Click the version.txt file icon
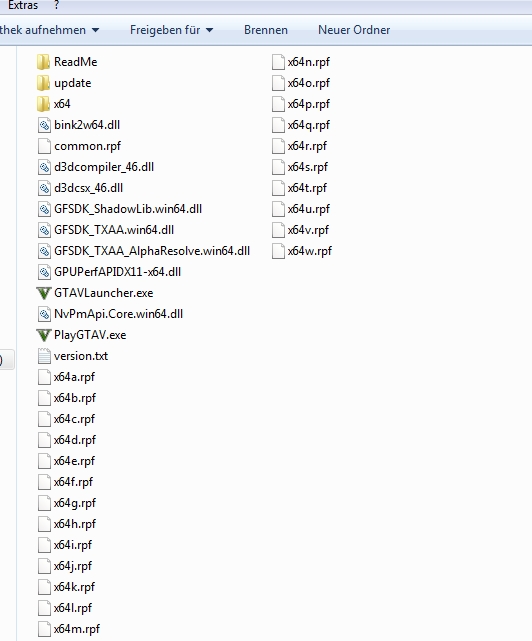 pos(44,356)
